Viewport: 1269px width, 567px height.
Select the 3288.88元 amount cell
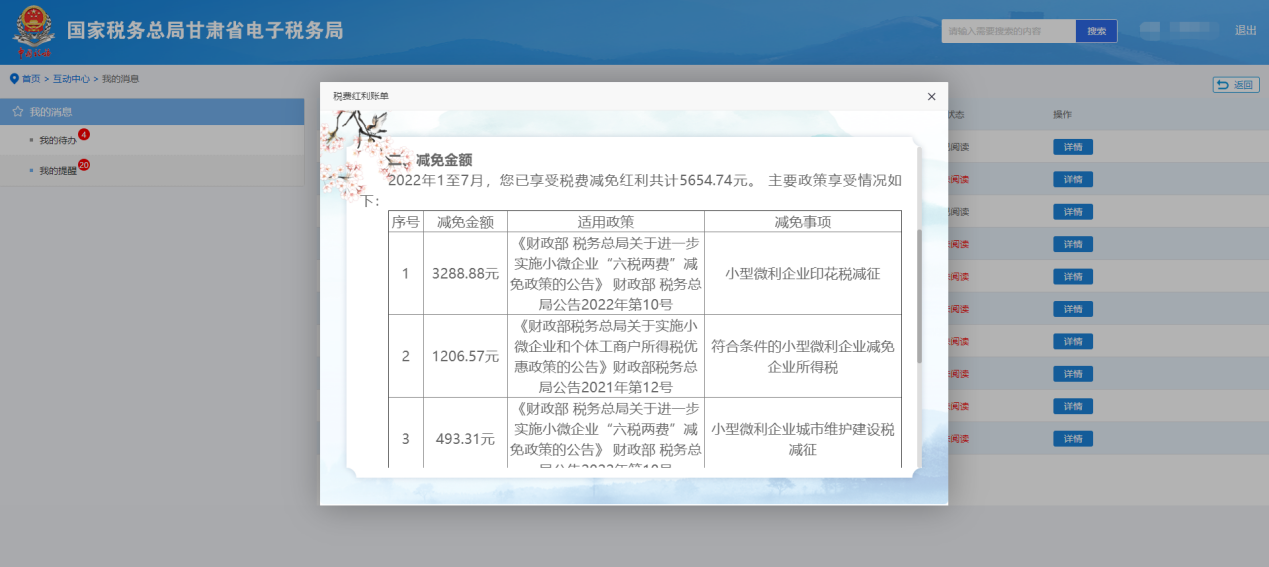click(x=465, y=273)
